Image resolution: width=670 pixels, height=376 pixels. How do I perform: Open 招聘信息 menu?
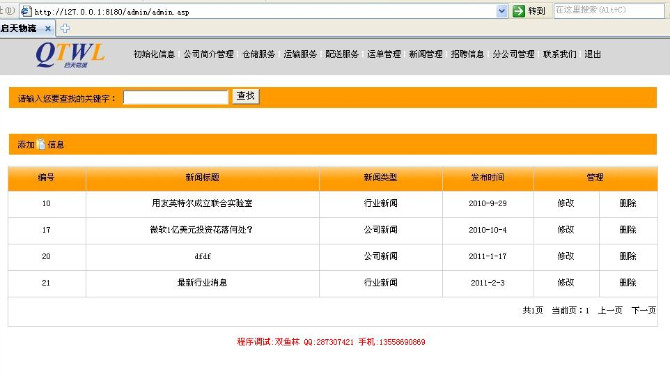point(467,54)
